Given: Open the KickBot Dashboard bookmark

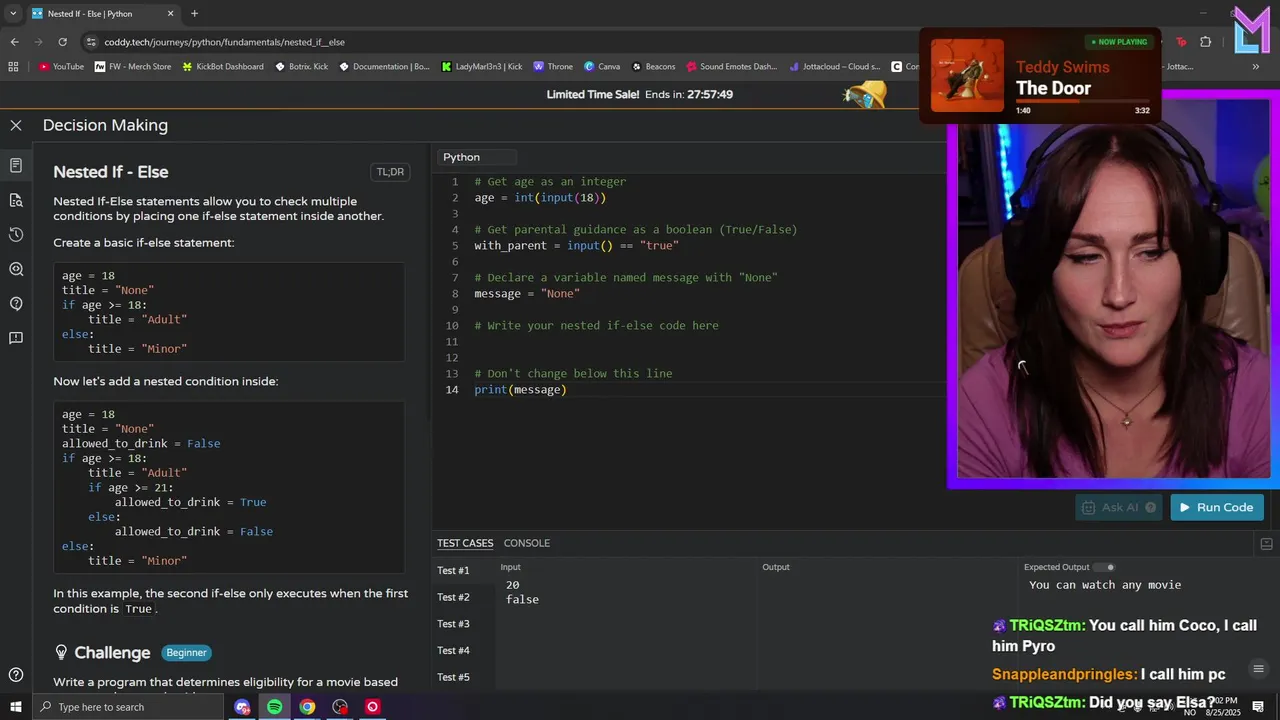Looking at the screenshot, I should pyautogui.click(x=222, y=67).
